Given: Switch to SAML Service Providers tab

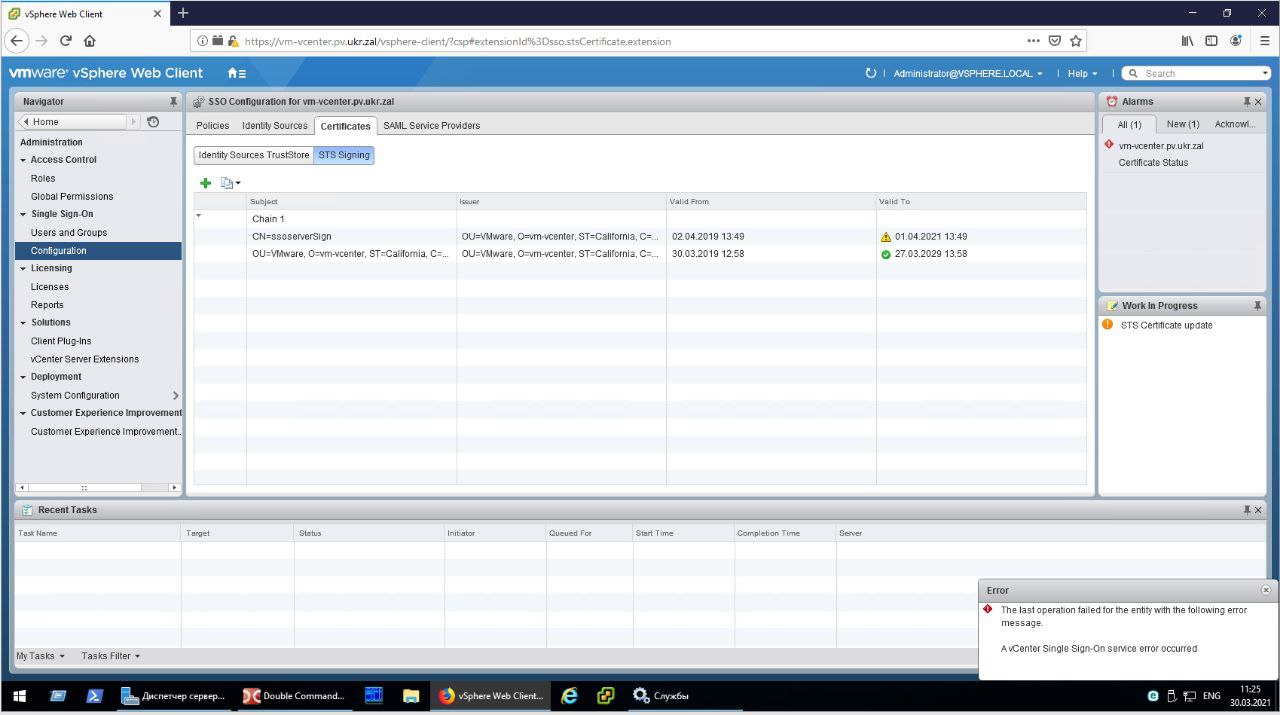Looking at the screenshot, I should click(432, 125).
